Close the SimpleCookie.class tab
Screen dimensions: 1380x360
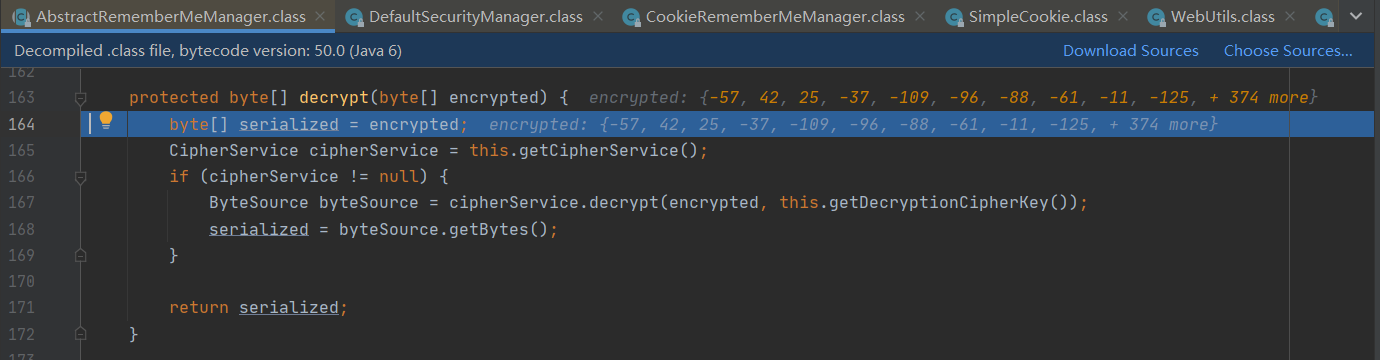(1125, 18)
